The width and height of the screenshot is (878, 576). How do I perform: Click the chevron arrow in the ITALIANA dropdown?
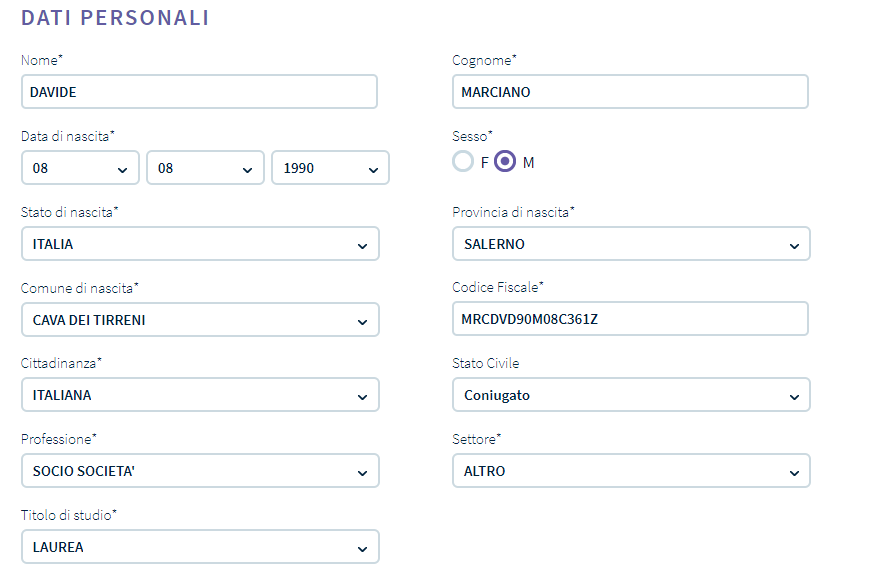tap(362, 397)
